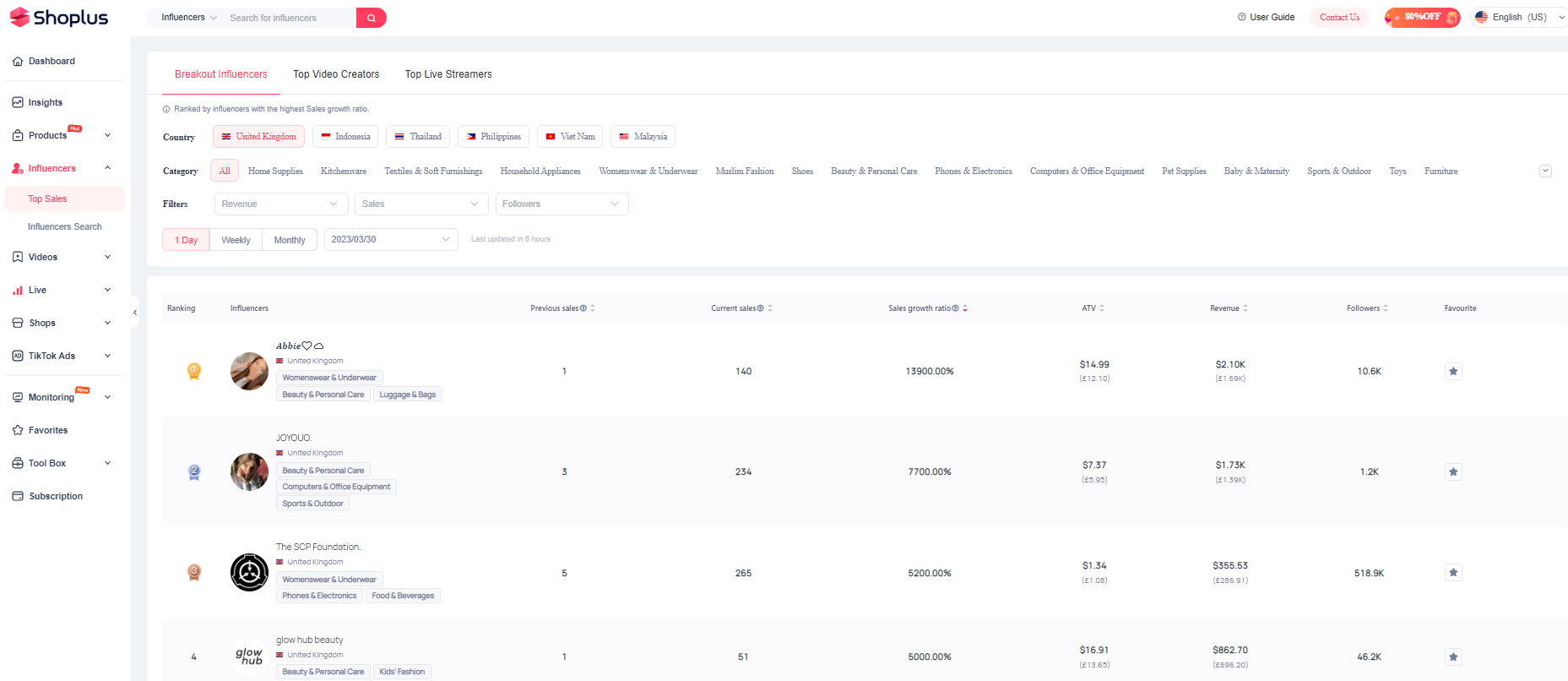1568x681 pixels.
Task: Focus the Search for influencers field
Action: [290, 18]
